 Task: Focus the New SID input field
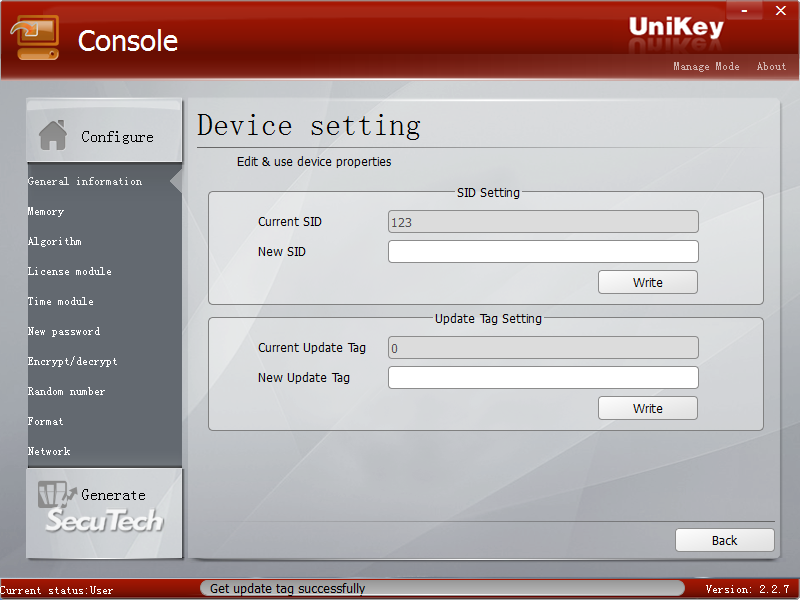(x=543, y=252)
